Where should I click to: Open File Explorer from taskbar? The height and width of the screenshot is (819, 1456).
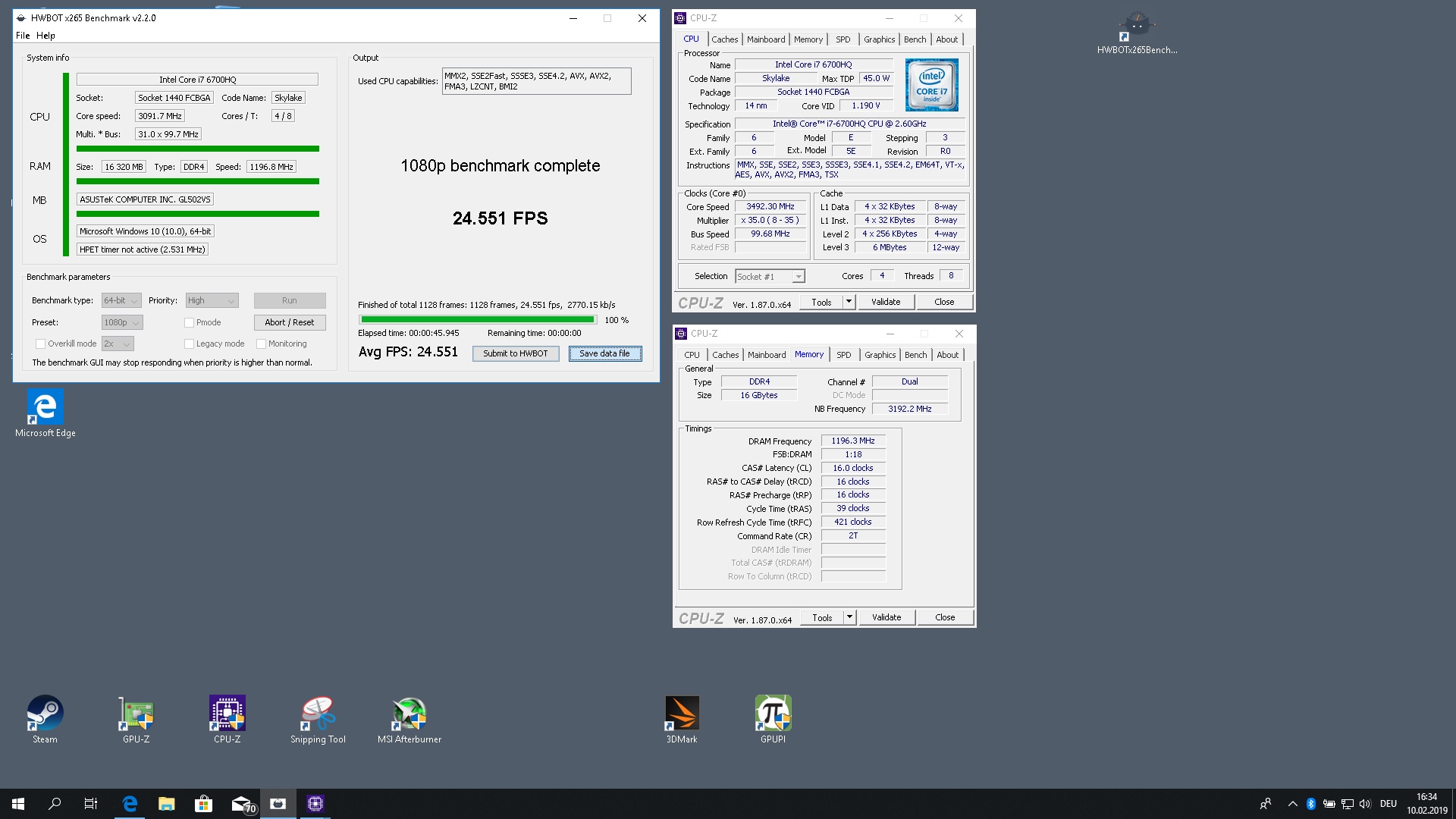point(167,804)
